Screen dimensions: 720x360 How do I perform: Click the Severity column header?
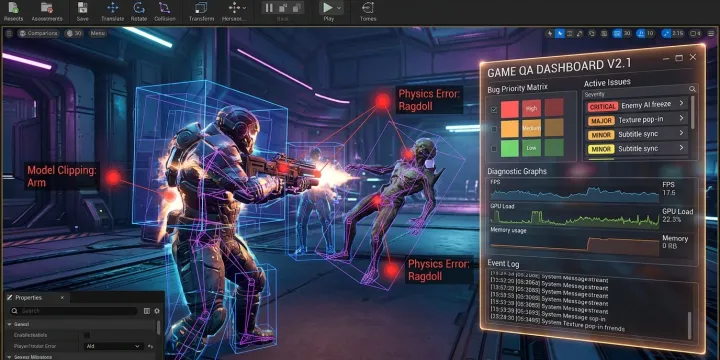[x=595, y=94]
